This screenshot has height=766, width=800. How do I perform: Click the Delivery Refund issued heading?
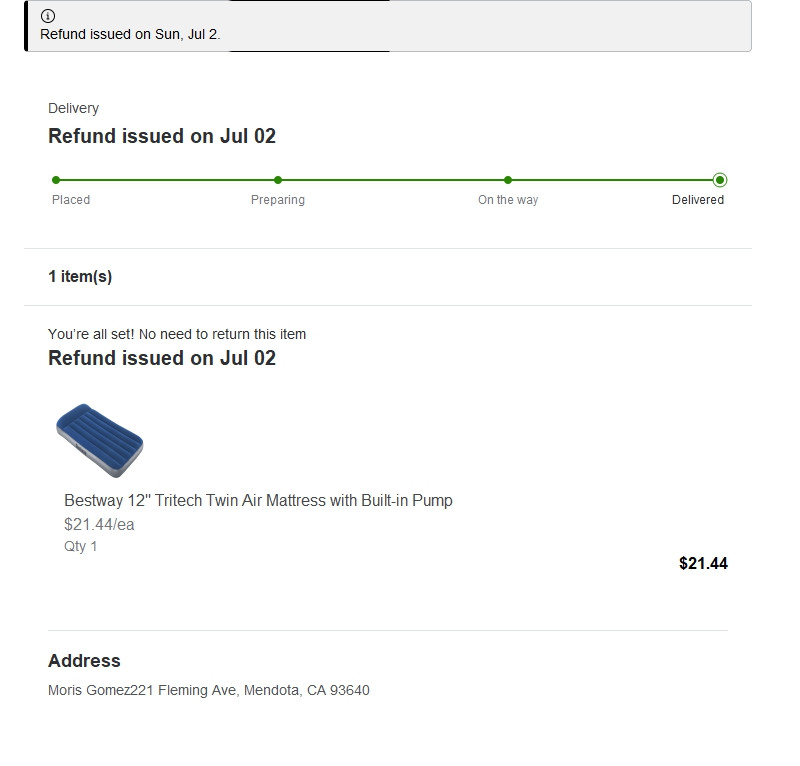click(x=162, y=136)
